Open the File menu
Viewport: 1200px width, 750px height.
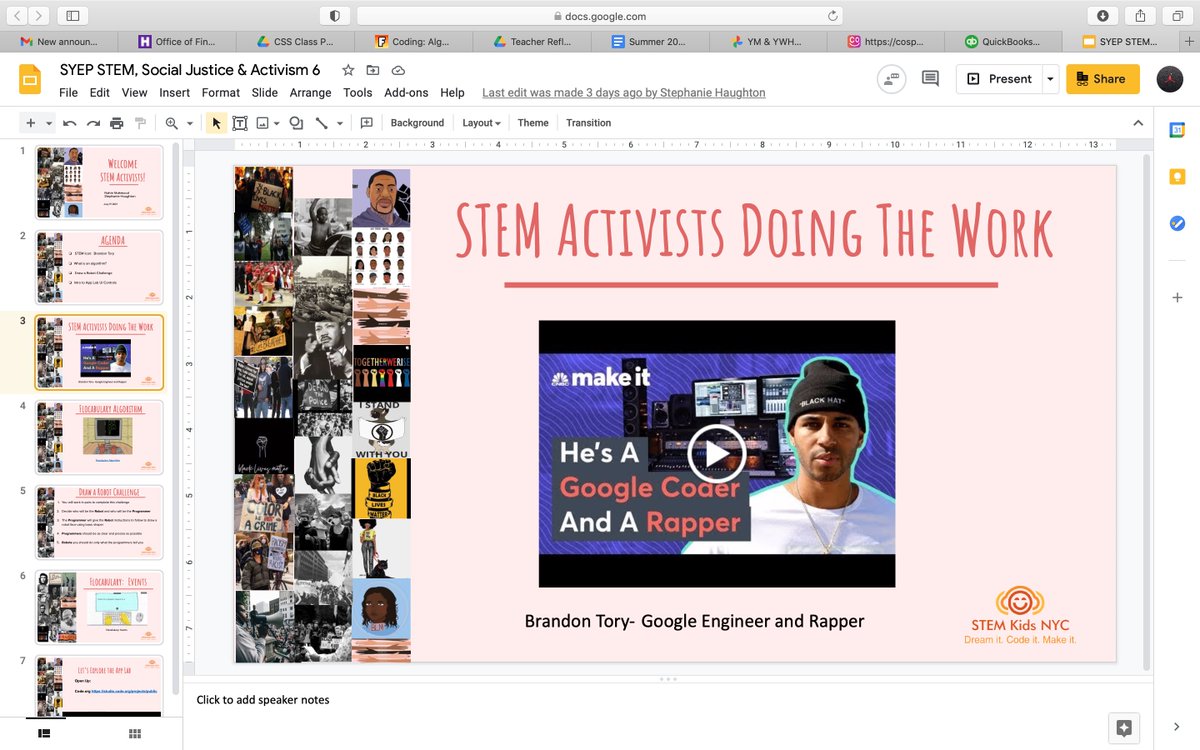coord(68,92)
